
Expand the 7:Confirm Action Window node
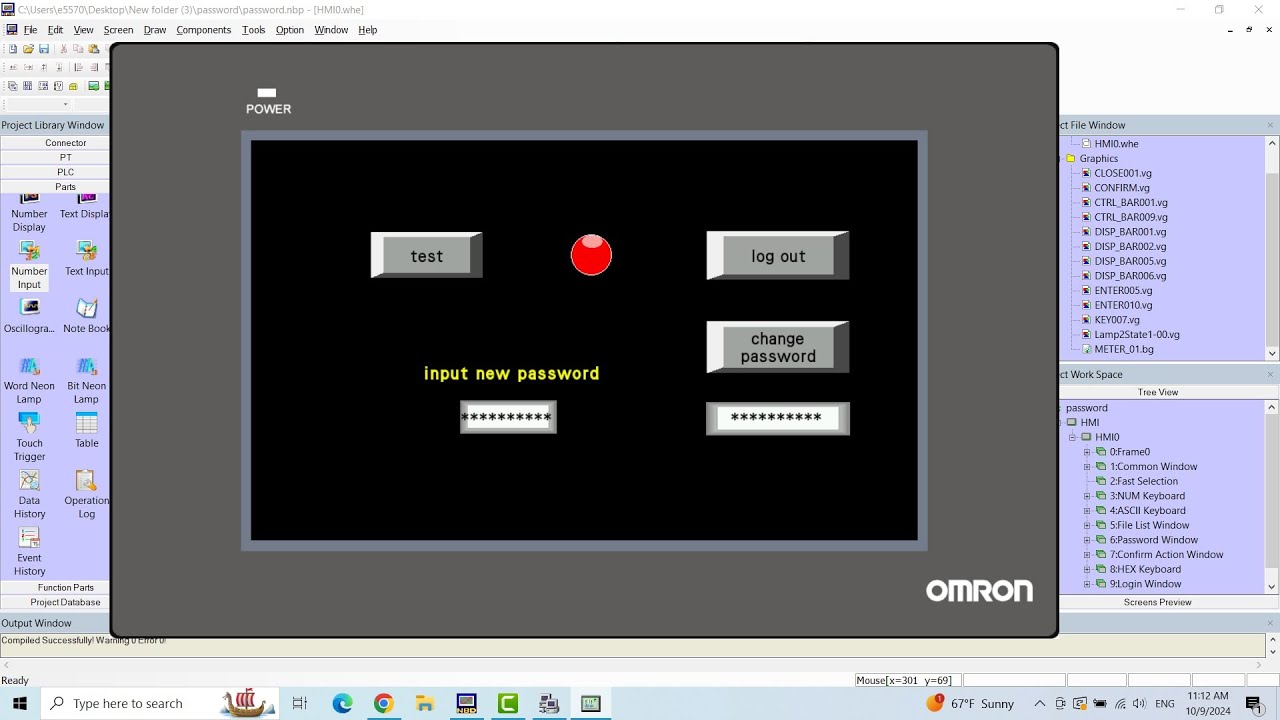click(x=1087, y=555)
